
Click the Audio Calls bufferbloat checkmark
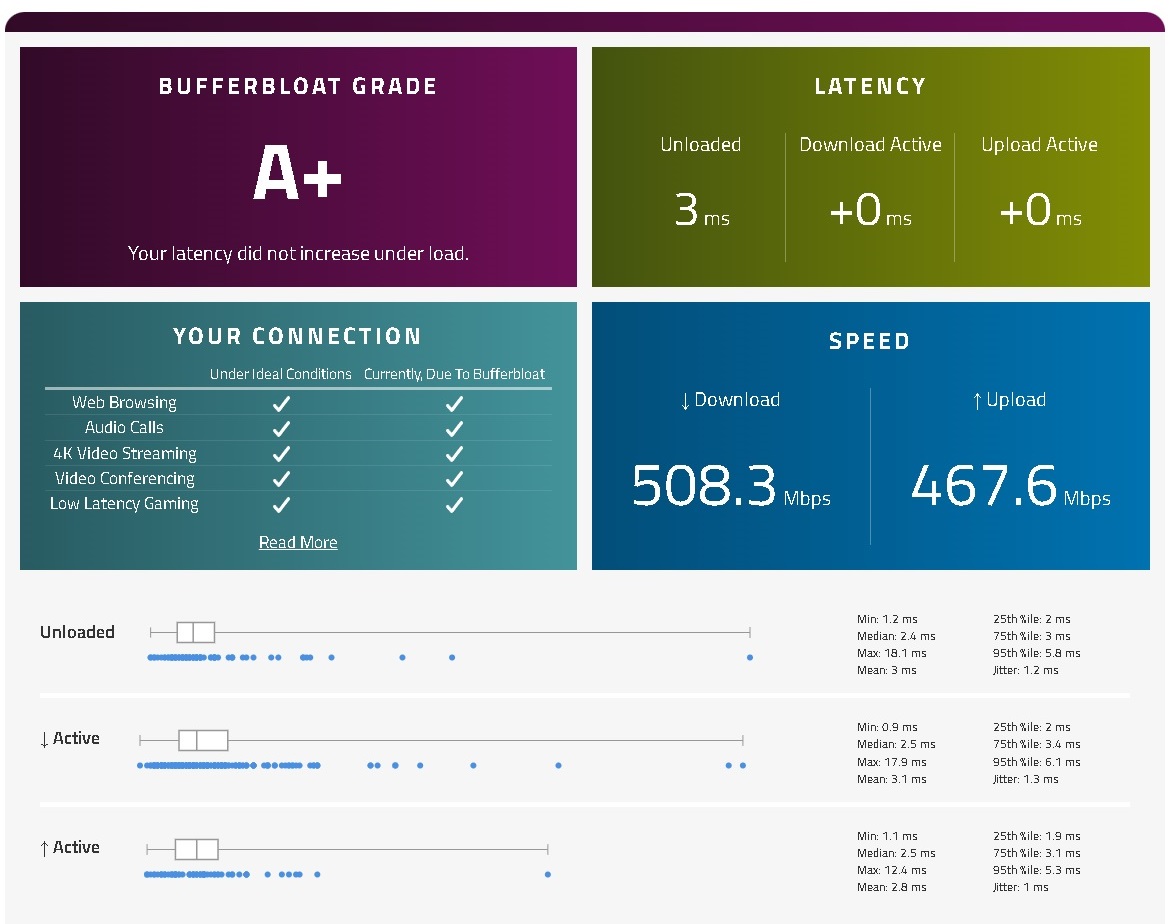tap(454, 429)
